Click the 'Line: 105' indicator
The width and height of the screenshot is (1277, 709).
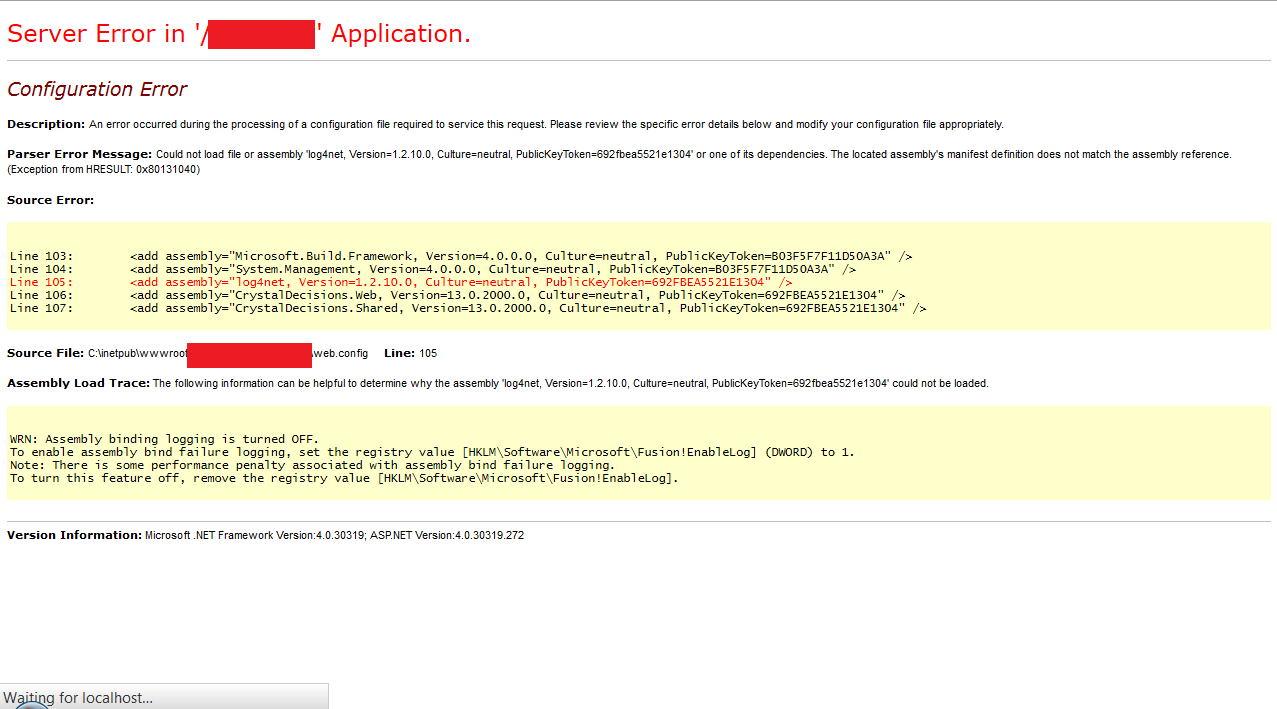click(x=410, y=353)
